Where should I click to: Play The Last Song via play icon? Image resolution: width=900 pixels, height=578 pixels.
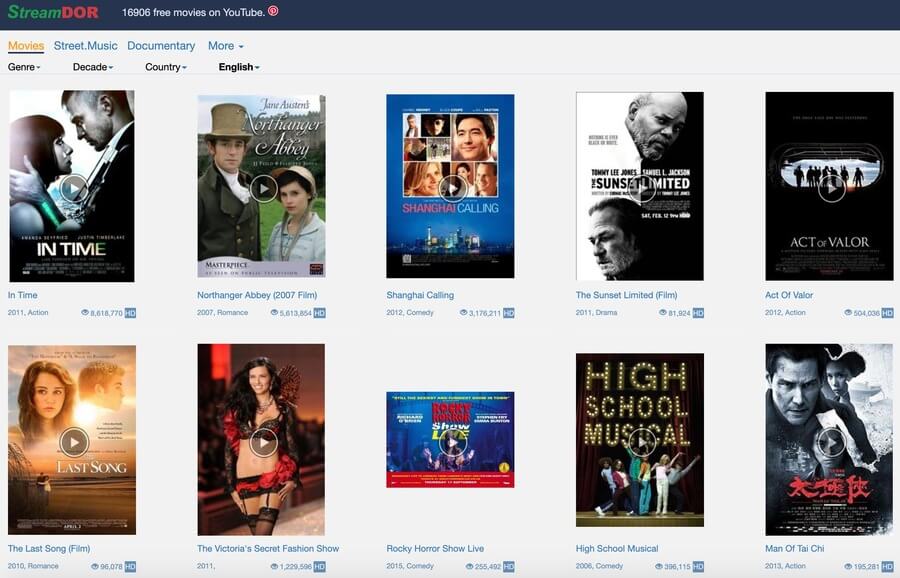coord(74,442)
